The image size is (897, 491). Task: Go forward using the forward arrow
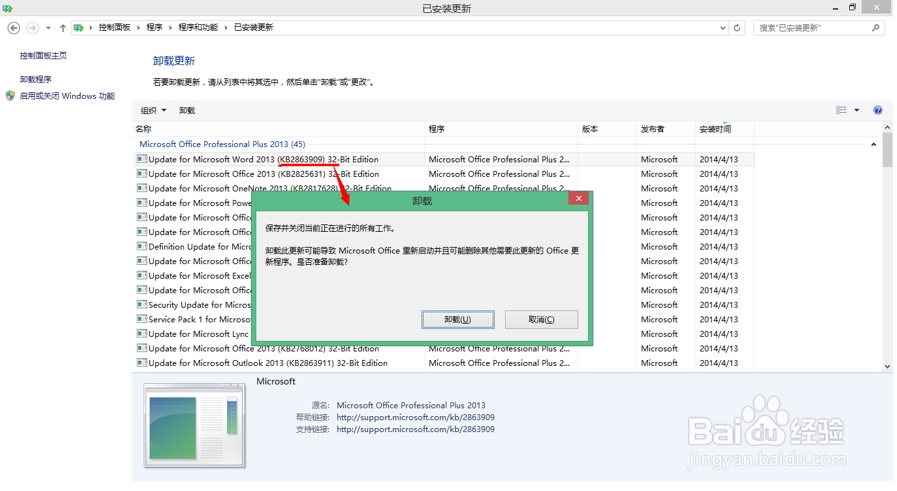click(x=33, y=27)
